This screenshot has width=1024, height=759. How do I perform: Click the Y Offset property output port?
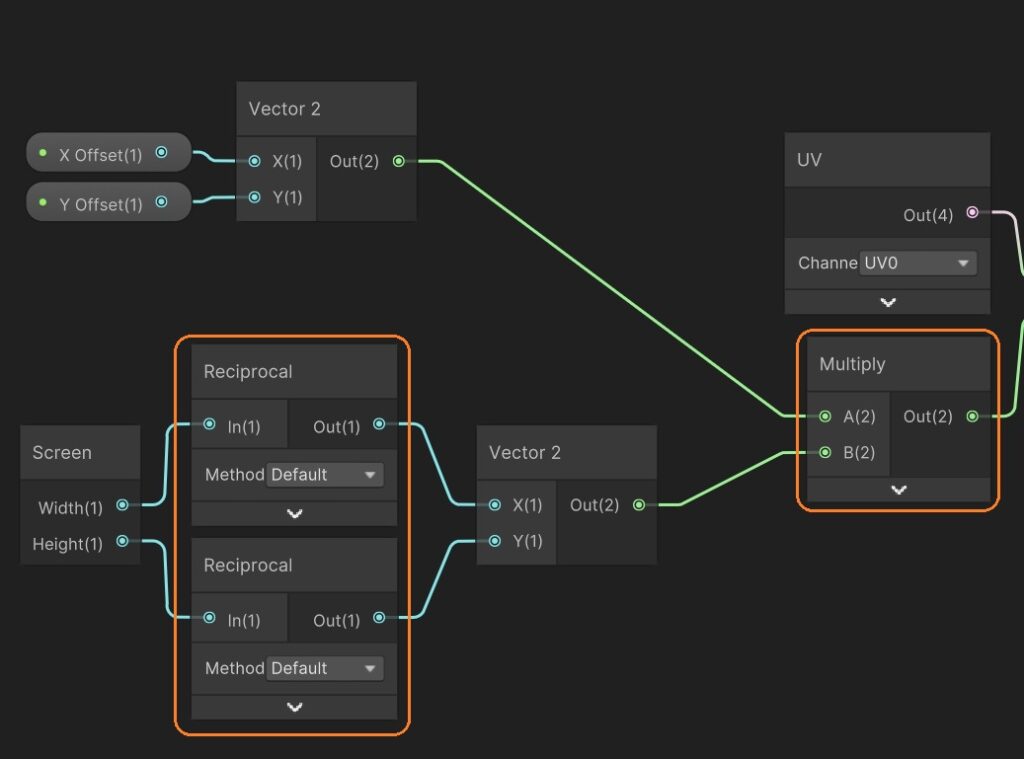tap(161, 203)
